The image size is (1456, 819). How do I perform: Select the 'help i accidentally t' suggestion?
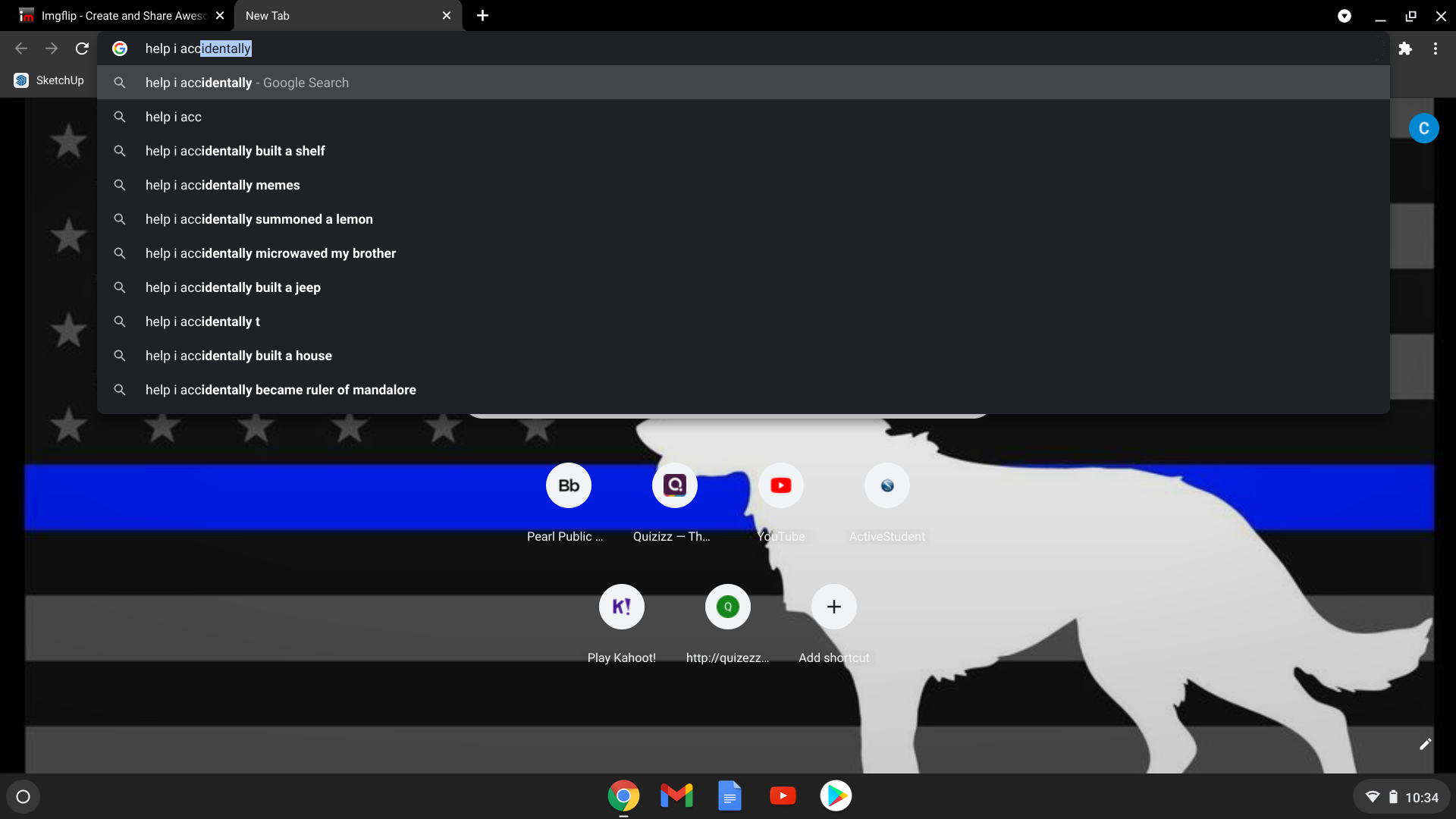click(743, 322)
